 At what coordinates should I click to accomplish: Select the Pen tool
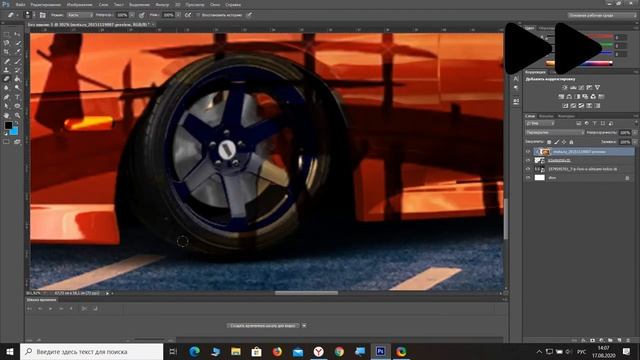(x=7, y=97)
